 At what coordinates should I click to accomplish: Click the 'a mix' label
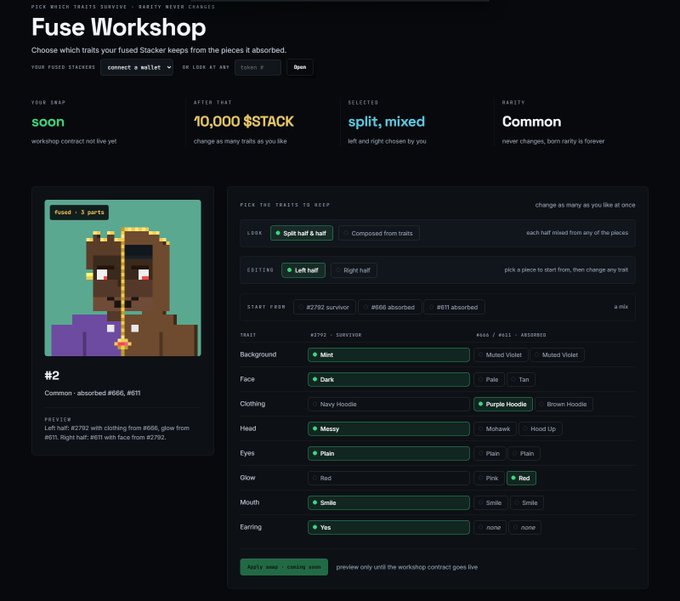pyautogui.click(x=621, y=307)
